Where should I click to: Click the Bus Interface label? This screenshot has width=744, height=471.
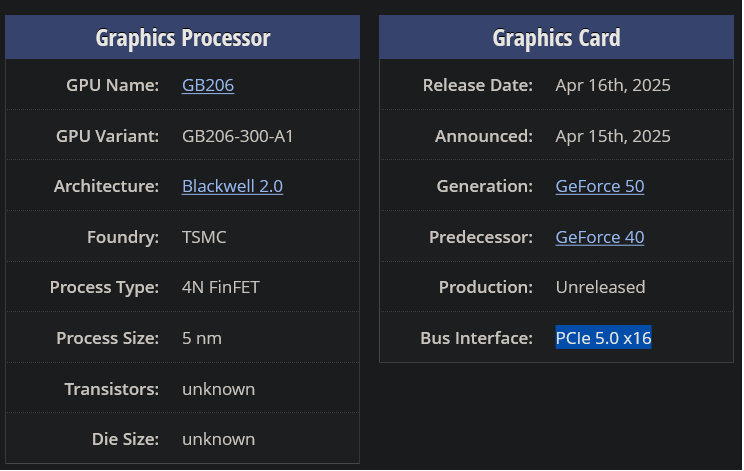(x=476, y=338)
